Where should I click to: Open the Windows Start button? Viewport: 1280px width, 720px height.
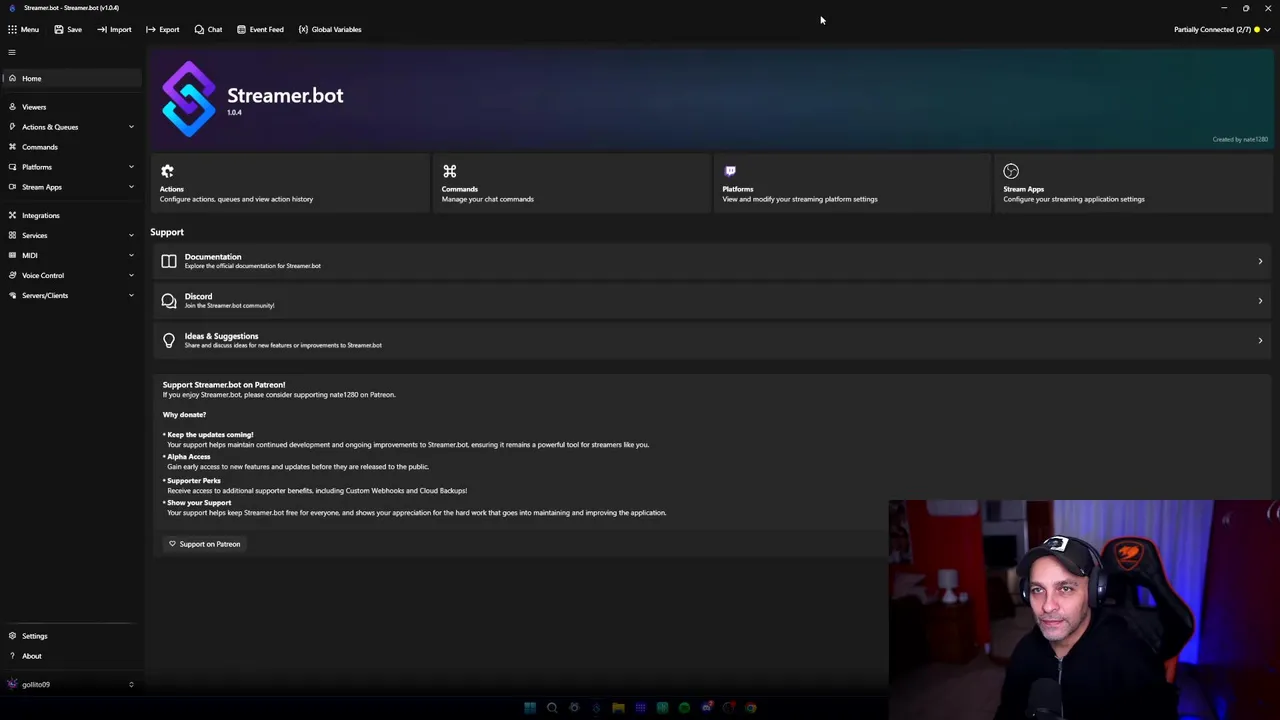pyautogui.click(x=530, y=708)
